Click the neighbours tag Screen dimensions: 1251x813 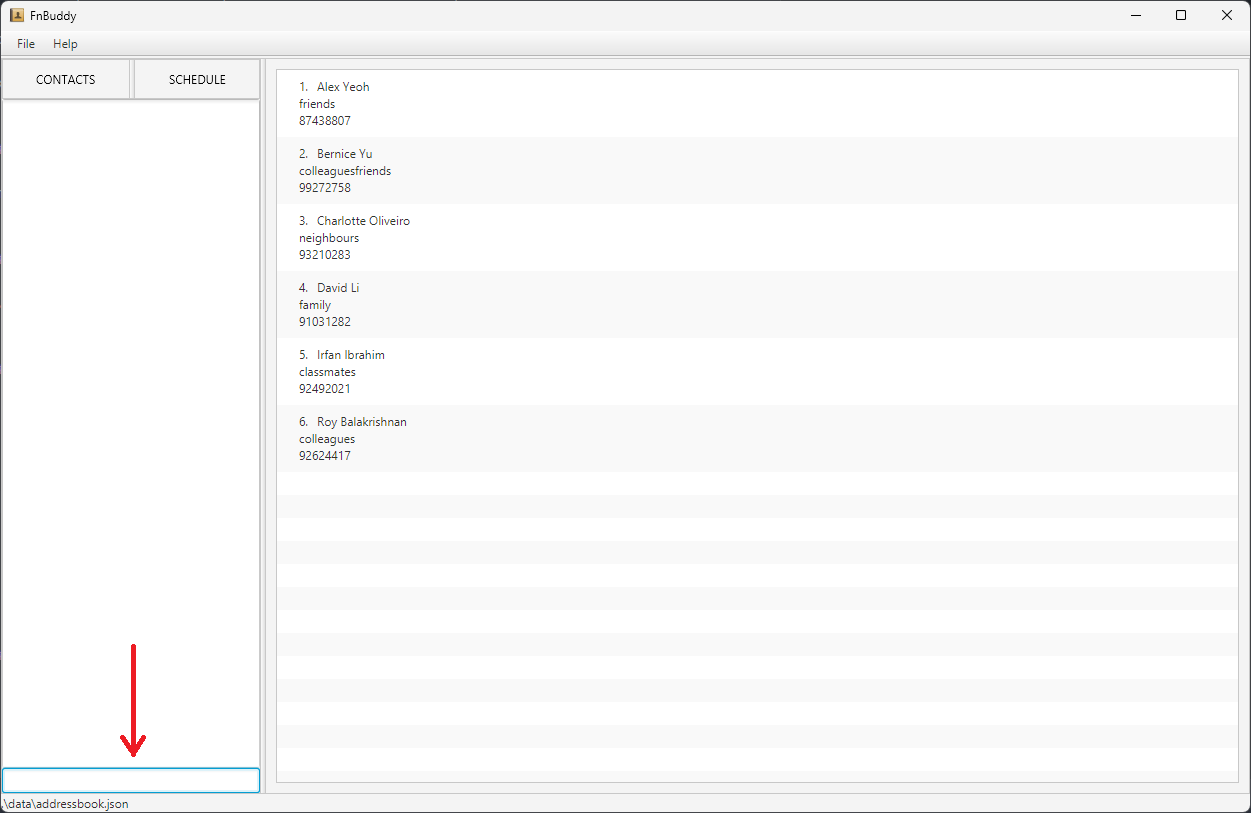(x=329, y=238)
